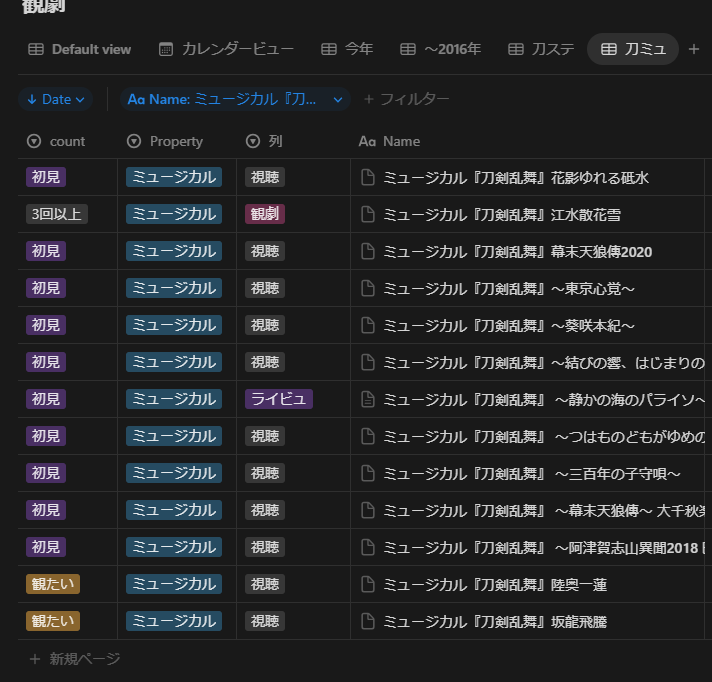Image resolution: width=712 pixels, height=682 pixels.
Task: Open the Name column header menu
Action: pos(400,141)
